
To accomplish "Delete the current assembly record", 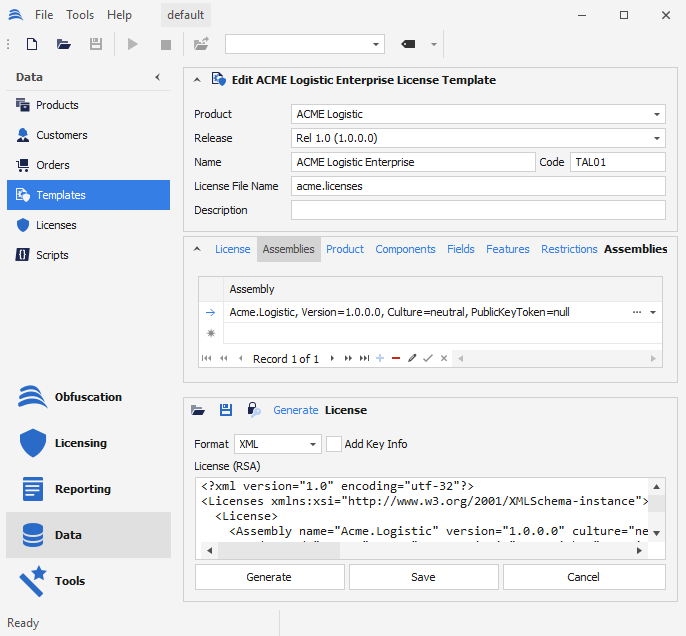I will pos(396,358).
